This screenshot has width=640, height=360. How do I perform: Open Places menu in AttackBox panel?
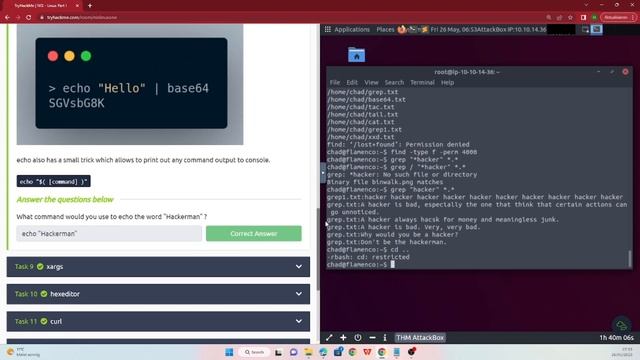click(x=385, y=29)
